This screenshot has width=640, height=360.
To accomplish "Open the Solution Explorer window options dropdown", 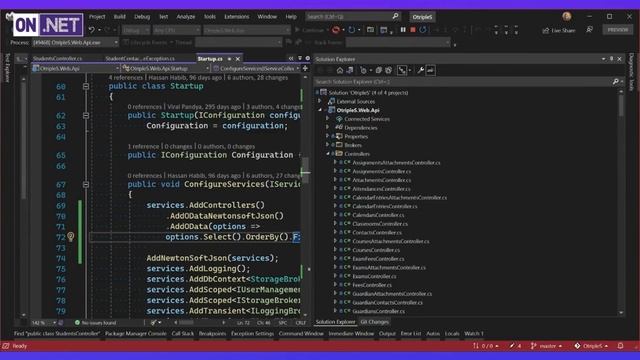I will tap(603, 59).
